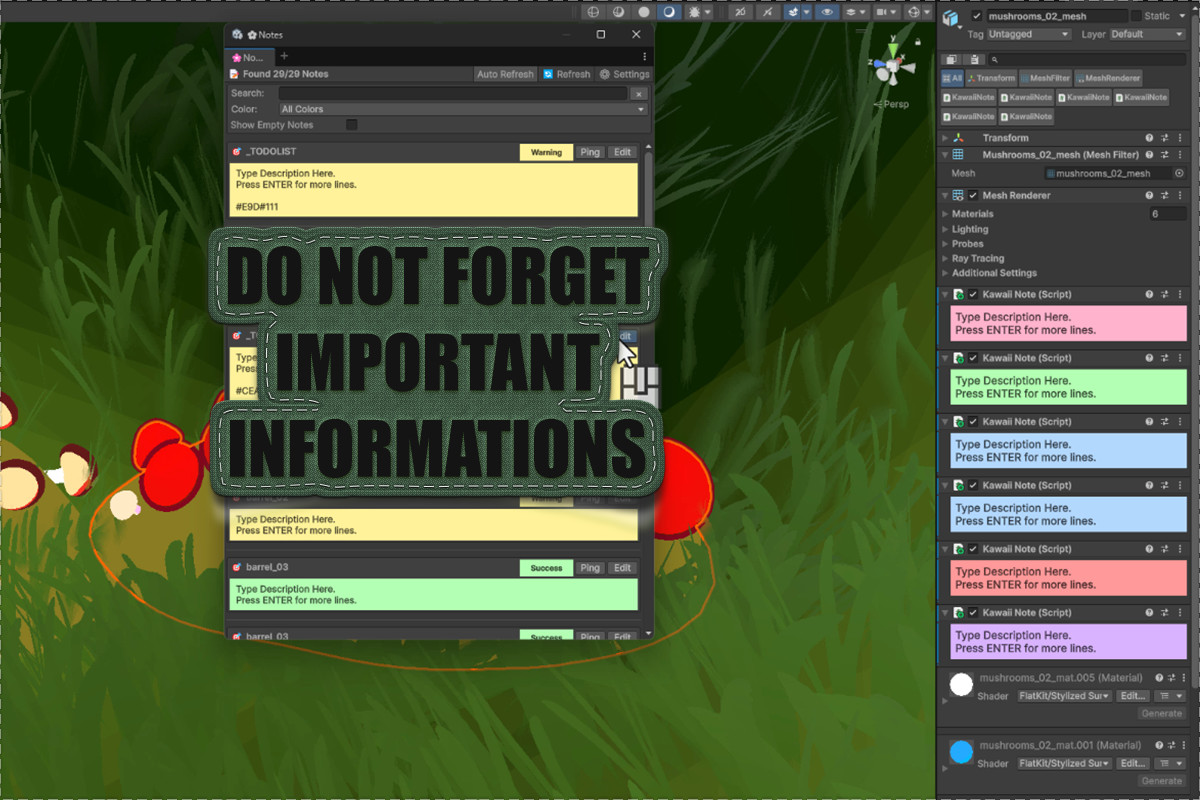This screenshot has width=1200, height=800.
Task: Disable the mushrooms_02_mesh active checkbox
Action: click(977, 16)
